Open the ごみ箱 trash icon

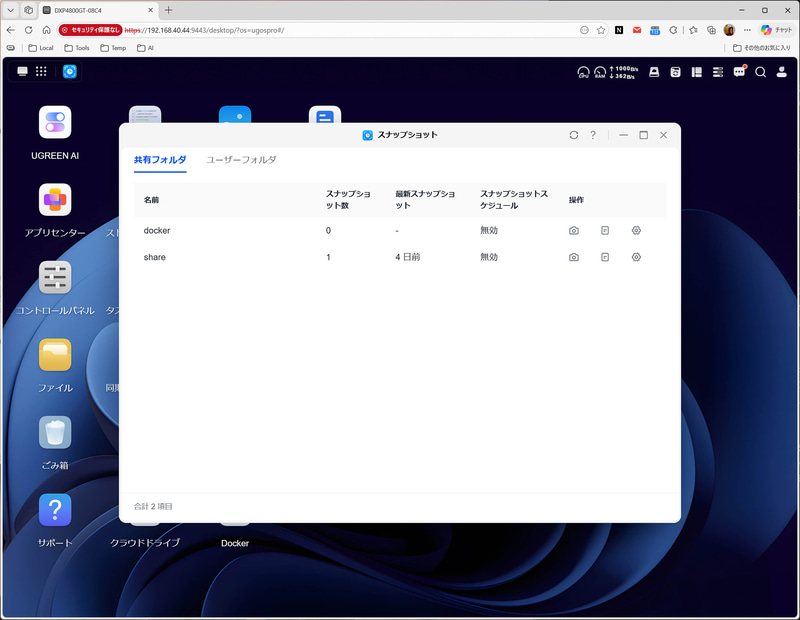coord(55,432)
